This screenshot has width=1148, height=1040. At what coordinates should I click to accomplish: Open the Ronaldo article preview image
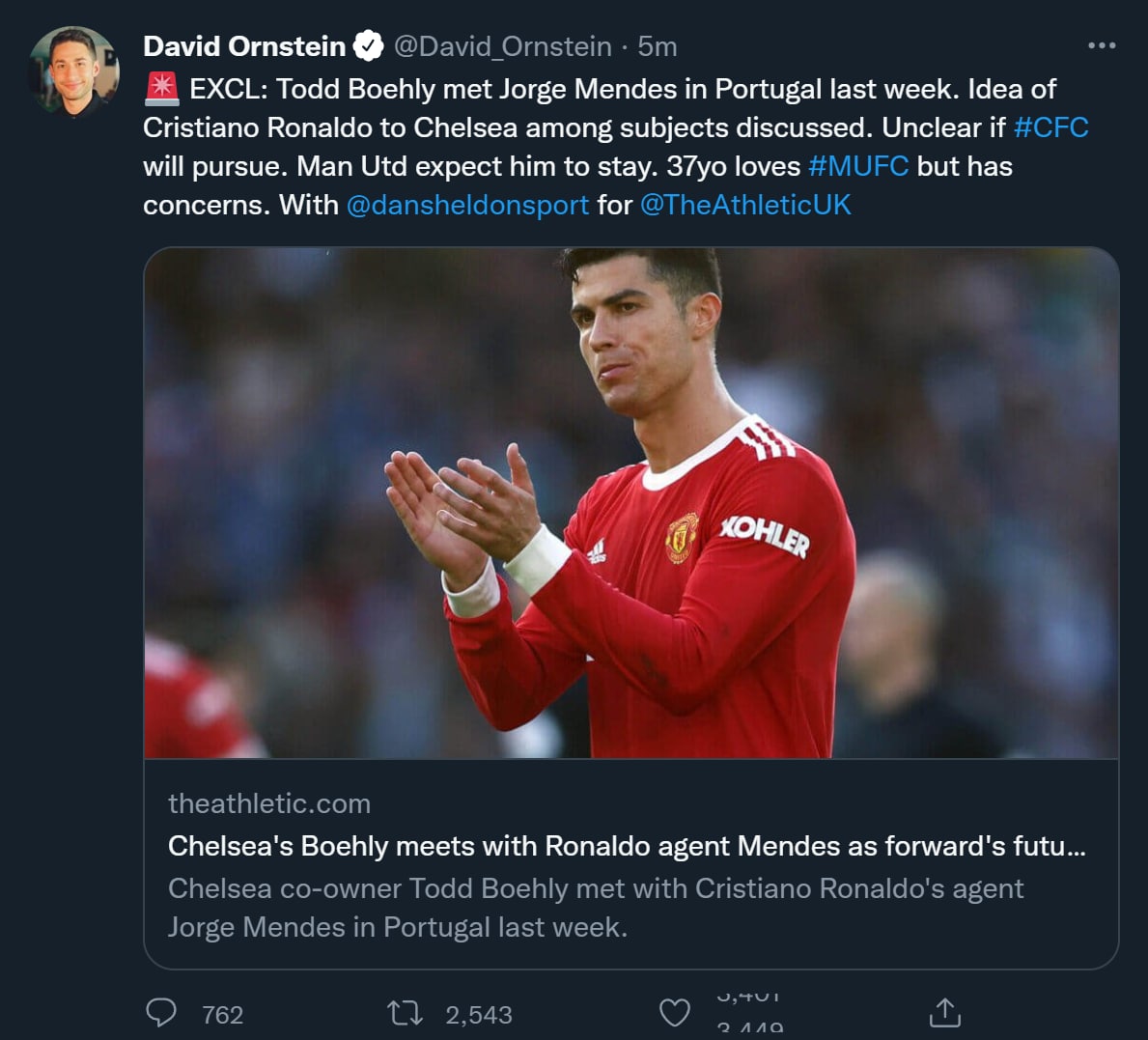(631, 502)
